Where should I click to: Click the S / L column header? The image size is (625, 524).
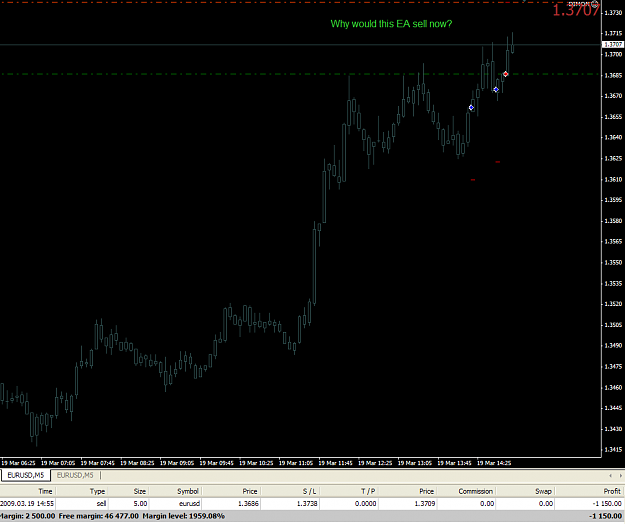pyautogui.click(x=310, y=491)
